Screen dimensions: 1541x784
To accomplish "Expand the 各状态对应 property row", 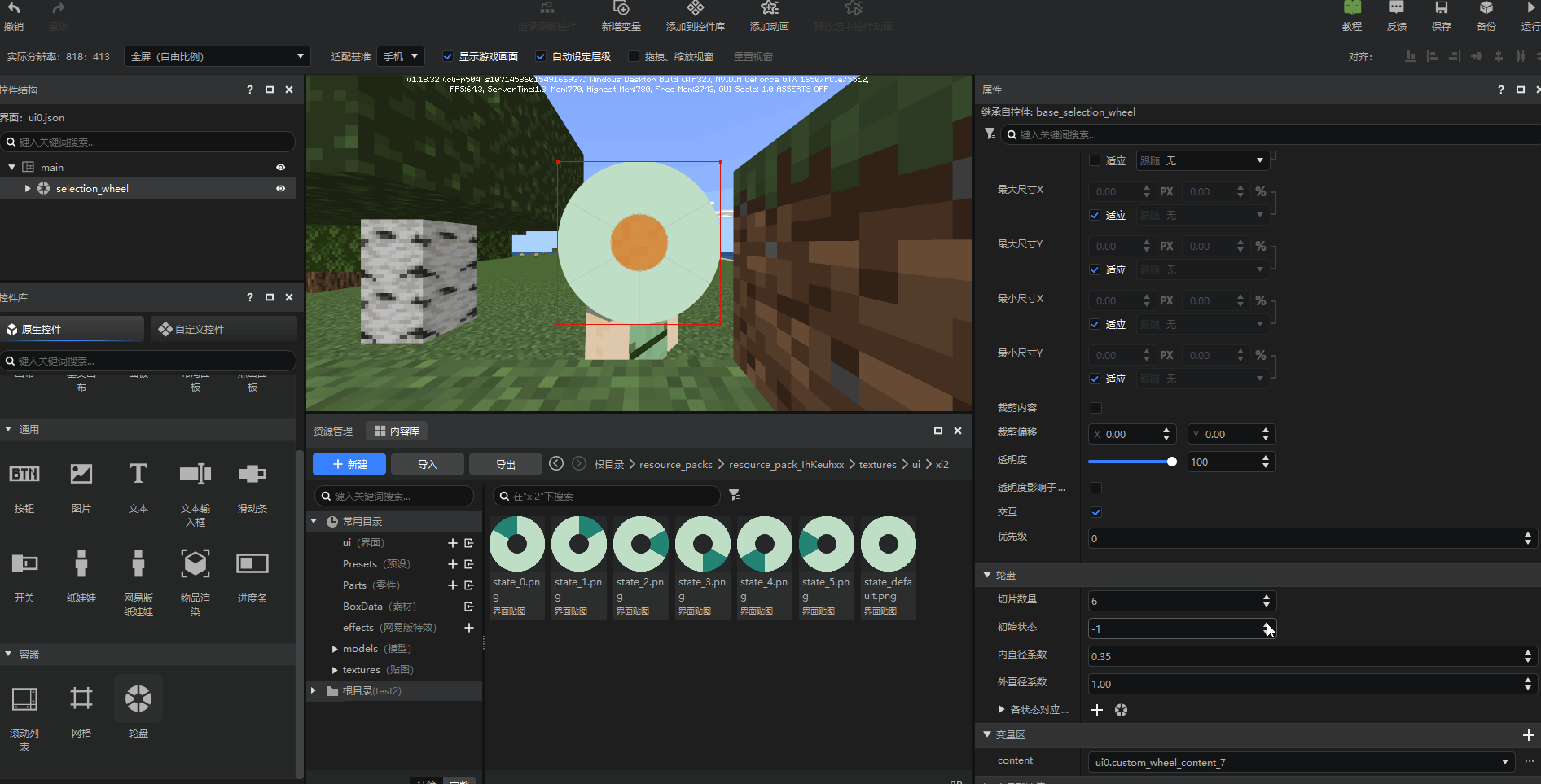I will coord(1002,709).
